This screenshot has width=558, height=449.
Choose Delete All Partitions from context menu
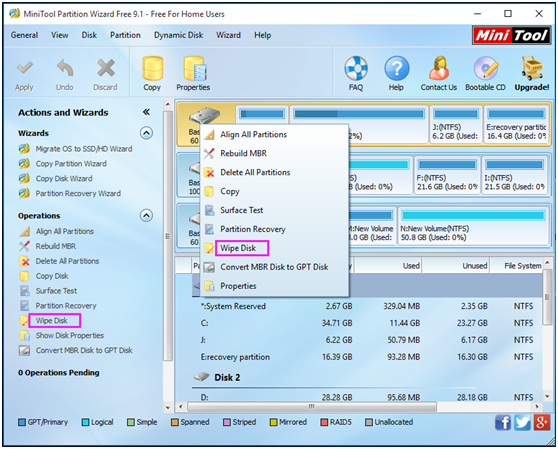[274, 172]
